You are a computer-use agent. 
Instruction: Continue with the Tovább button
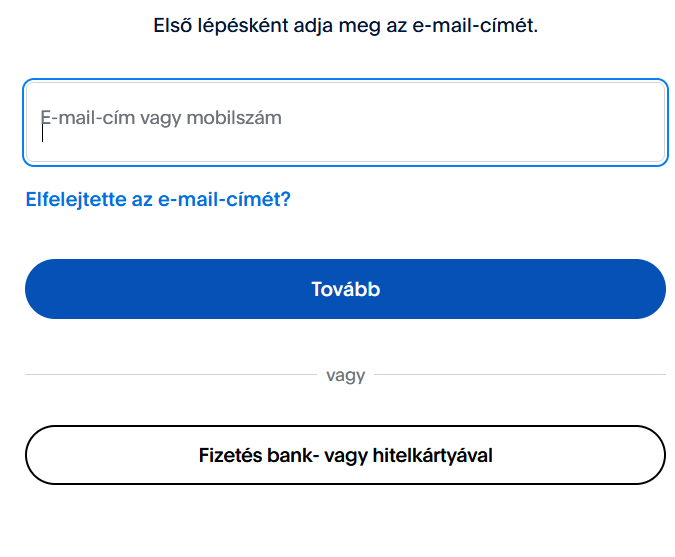coord(345,289)
